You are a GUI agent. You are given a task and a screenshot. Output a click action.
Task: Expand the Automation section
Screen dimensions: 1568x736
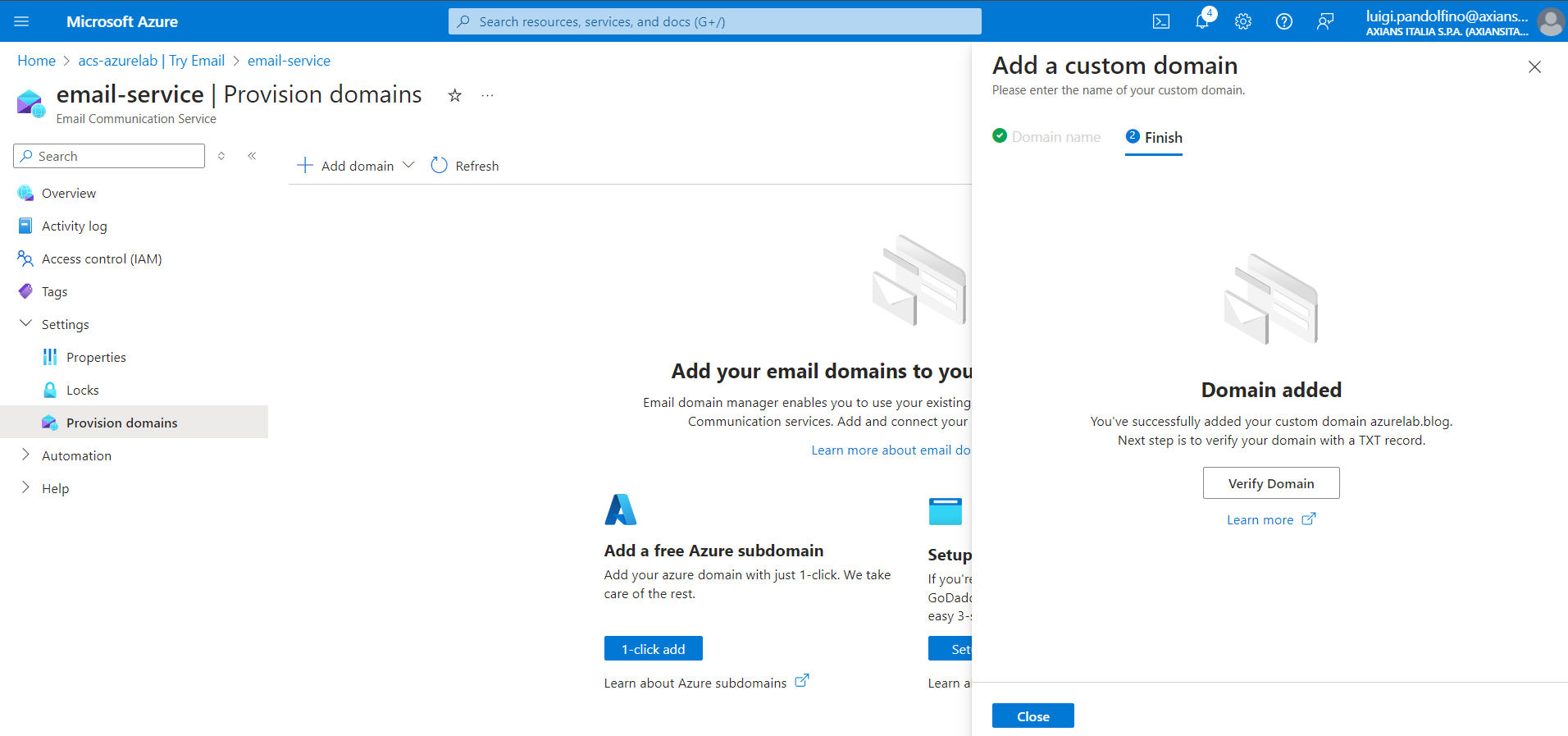tap(25, 455)
